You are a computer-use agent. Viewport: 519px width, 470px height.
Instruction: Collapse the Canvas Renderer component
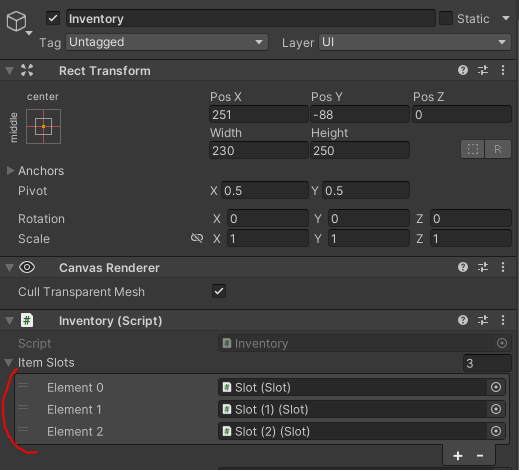pyautogui.click(x=9, y=267)
